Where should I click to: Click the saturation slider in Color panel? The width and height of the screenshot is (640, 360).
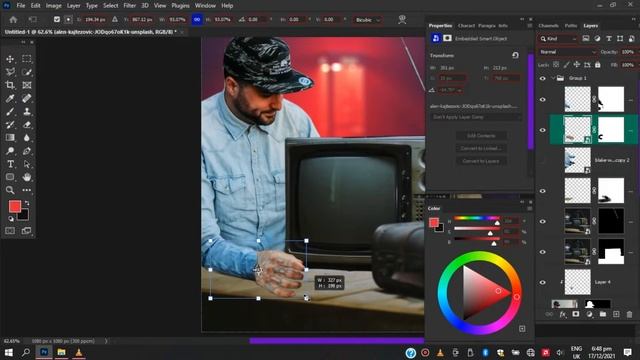click(477, 229)
